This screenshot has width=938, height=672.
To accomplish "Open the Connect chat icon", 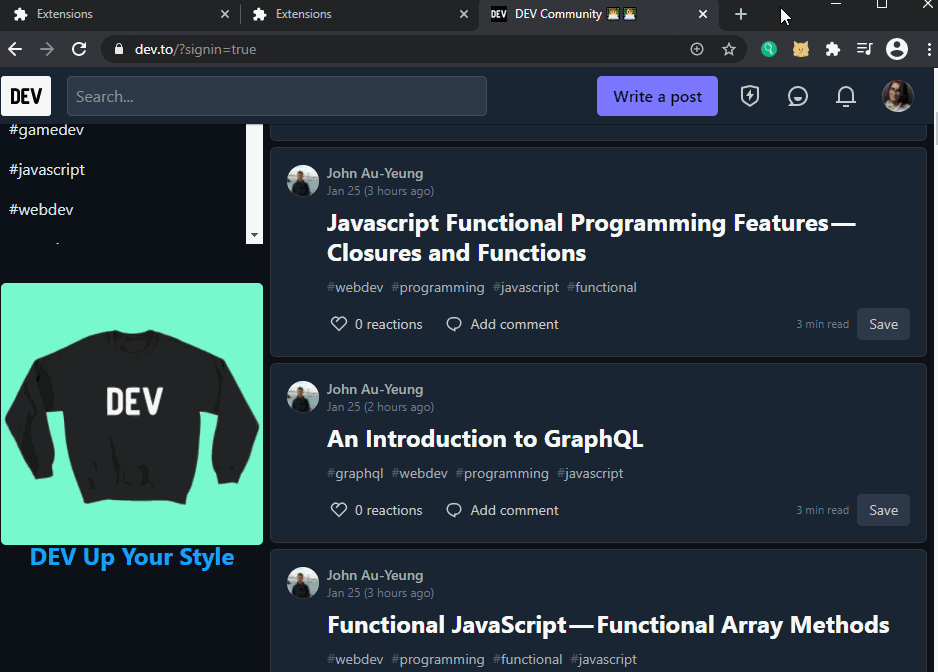I will [x=797, y=96].
